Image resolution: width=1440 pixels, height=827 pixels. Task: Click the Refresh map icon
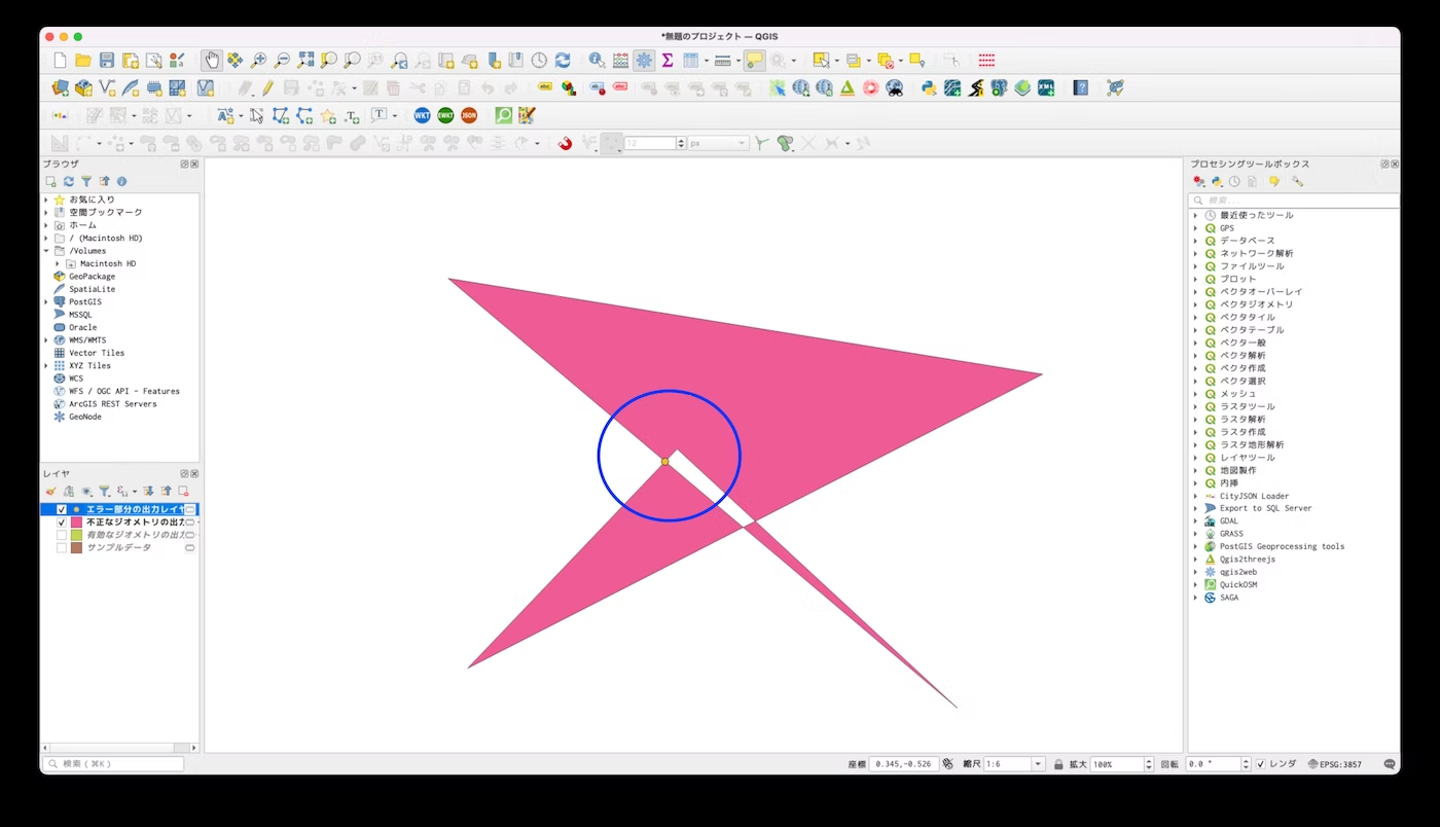(x=563, y=61)
